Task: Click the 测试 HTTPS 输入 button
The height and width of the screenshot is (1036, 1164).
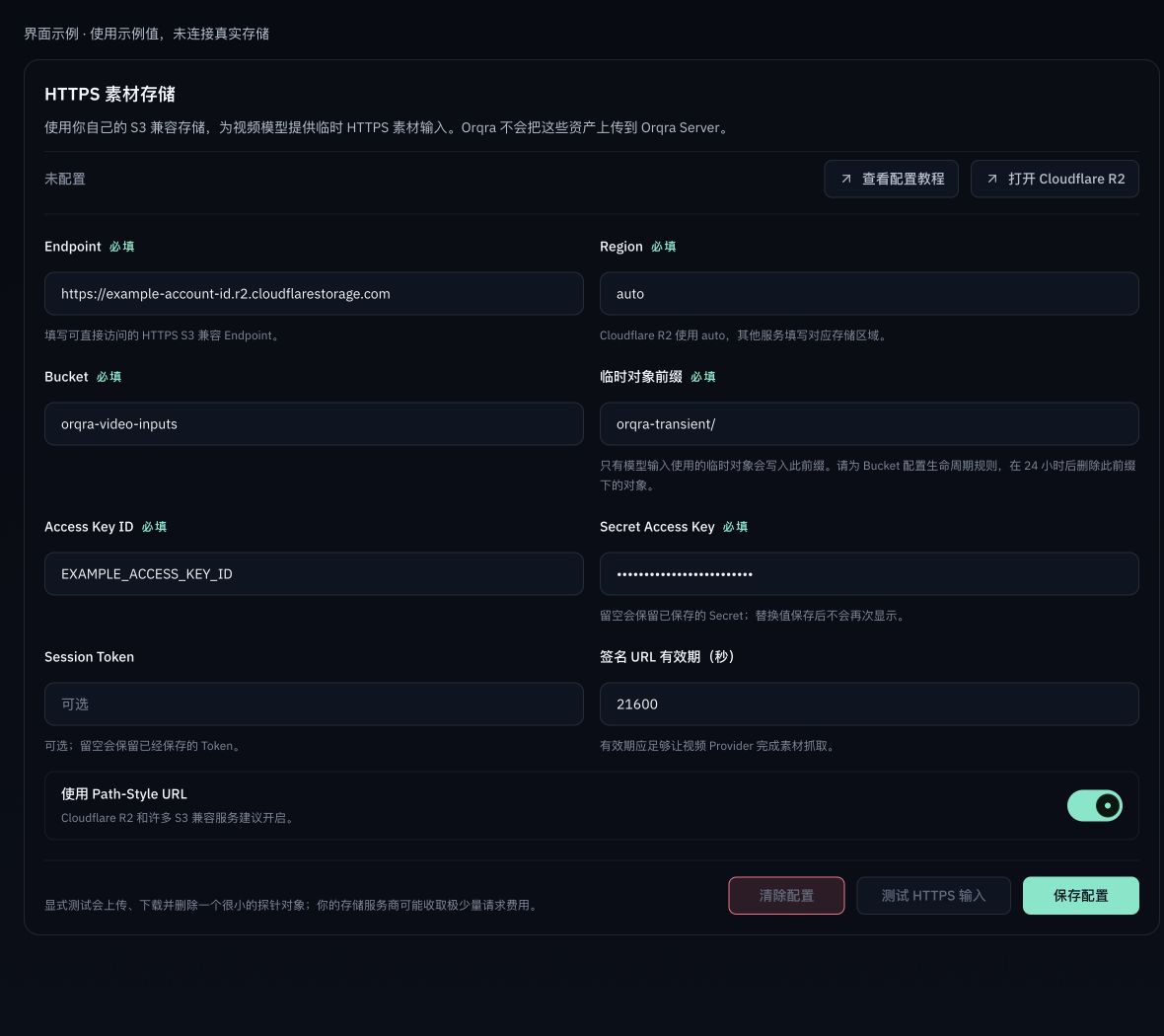Action: [x=933, y=896]
